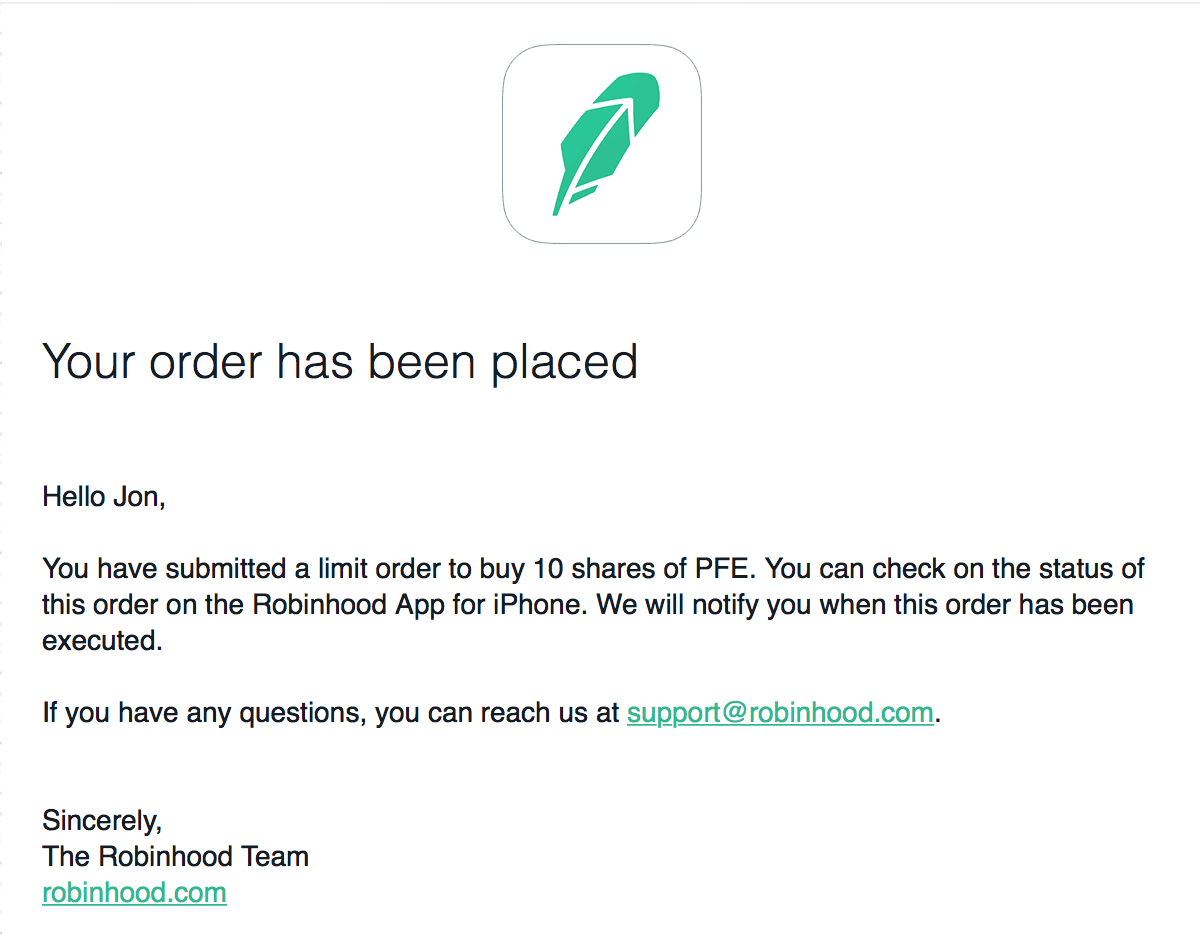Click 'The Robinhood Team' signature line
Viewport: 1200px width, 938px height.
tap(175, 856)
